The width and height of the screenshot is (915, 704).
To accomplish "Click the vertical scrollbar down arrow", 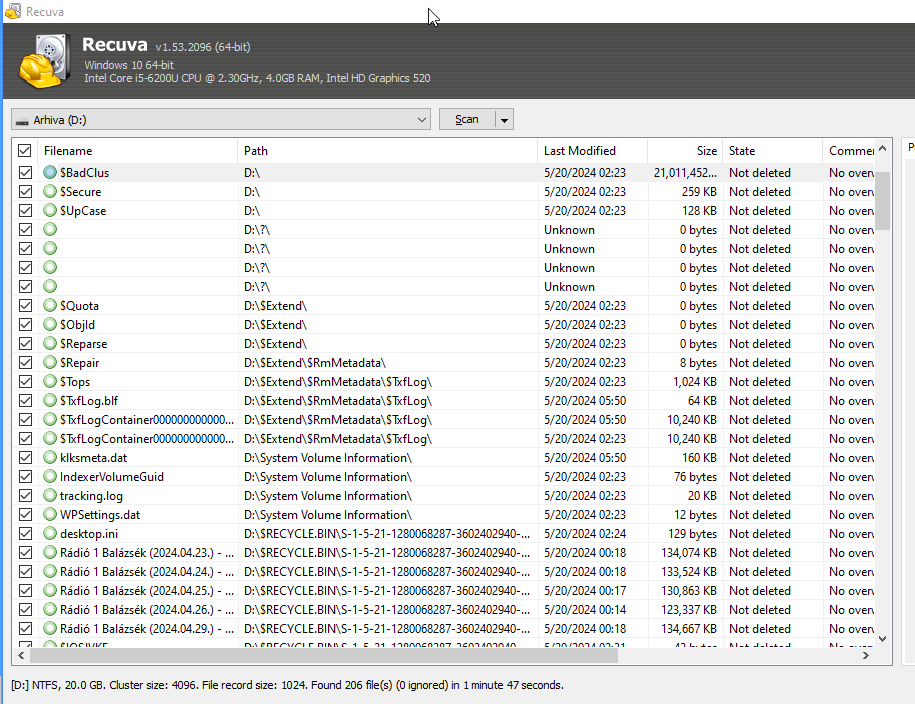I will click(882, 639).
